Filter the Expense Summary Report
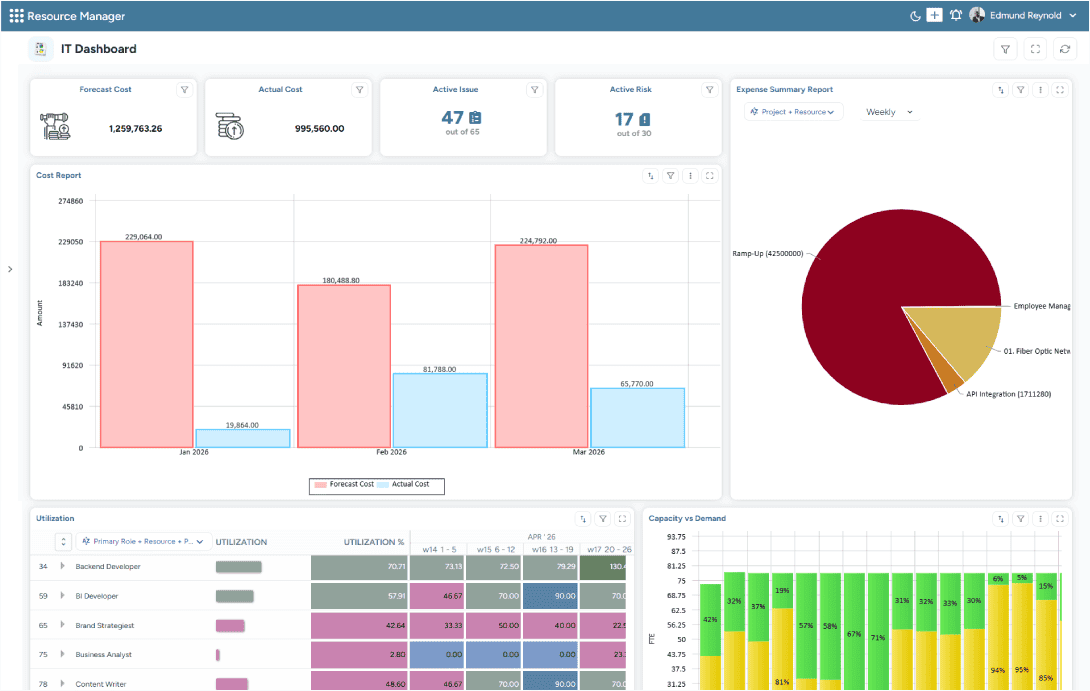This screenshot has width=1090, height=691. [1020, 90]
